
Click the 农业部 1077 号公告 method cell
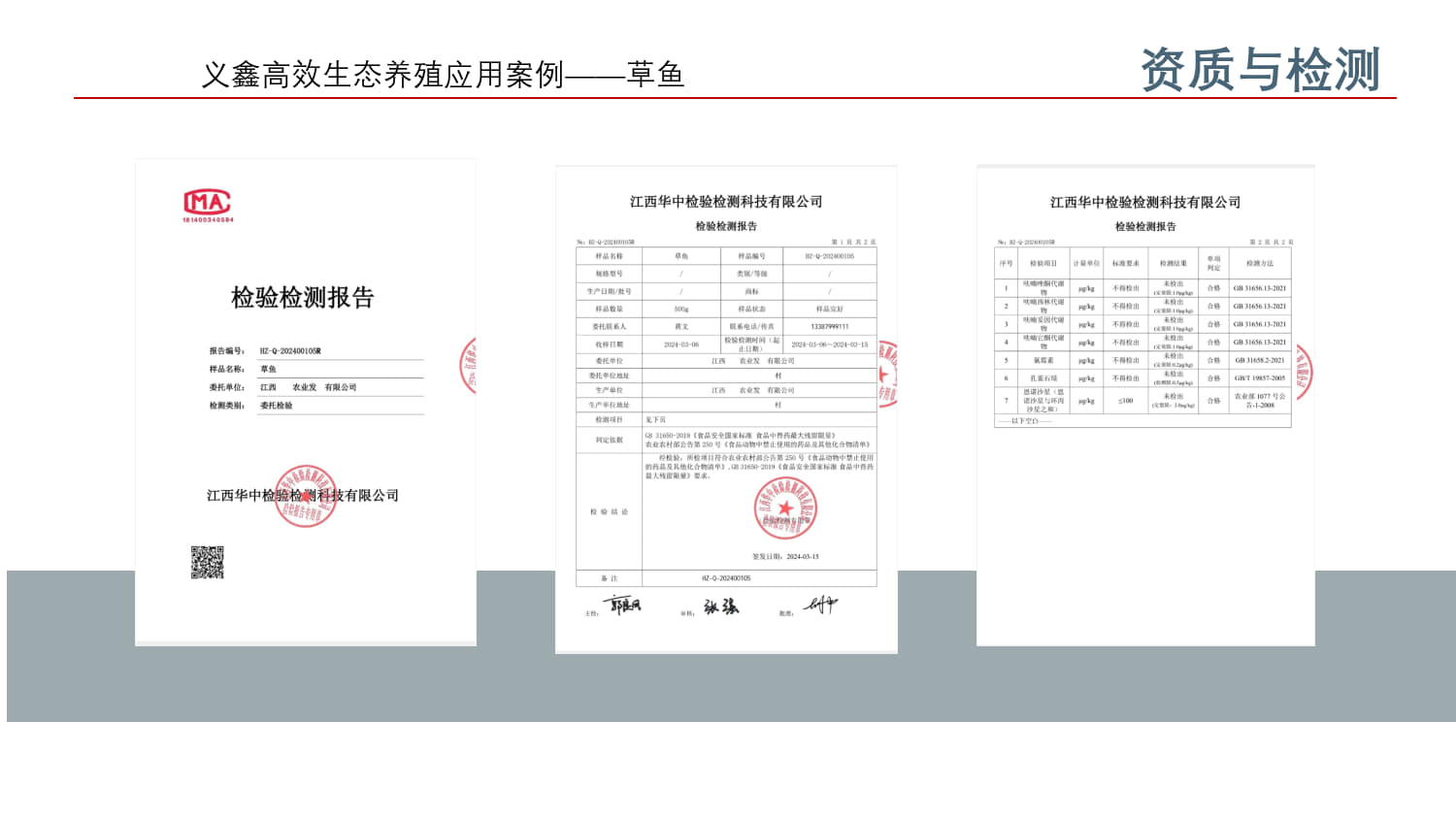(x=1260, y=401)
